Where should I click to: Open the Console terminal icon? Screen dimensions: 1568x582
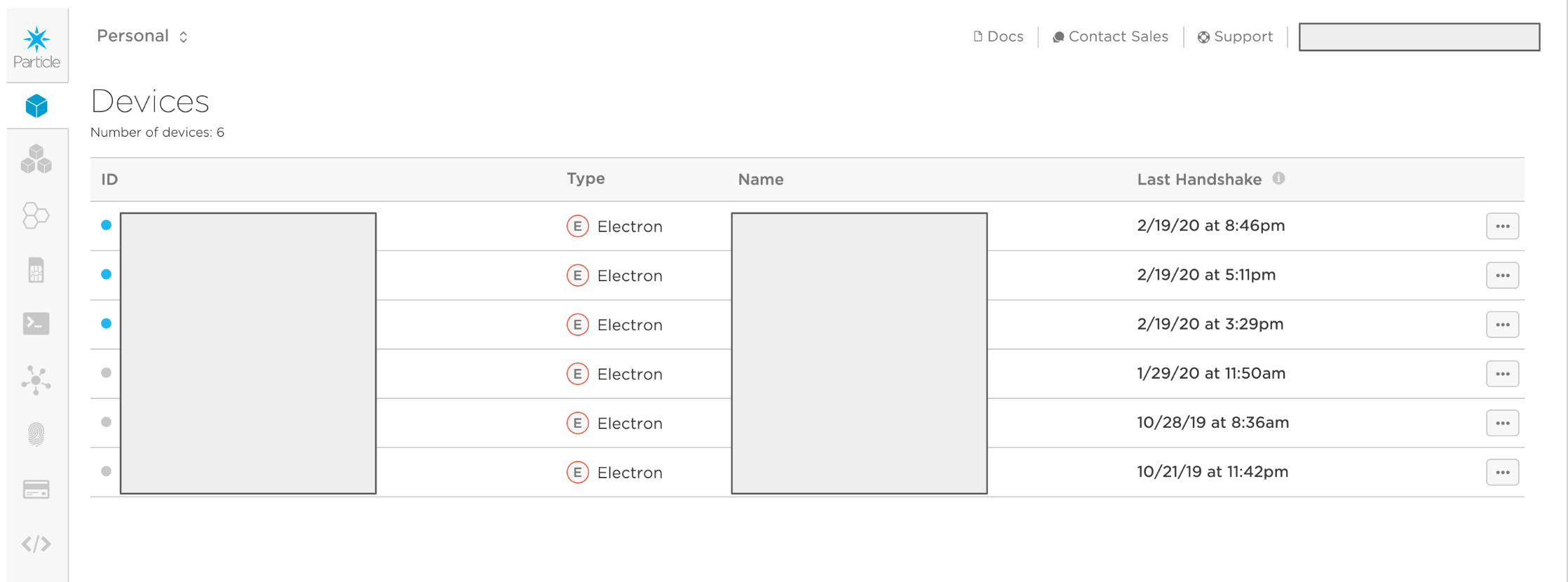point(36,323)
